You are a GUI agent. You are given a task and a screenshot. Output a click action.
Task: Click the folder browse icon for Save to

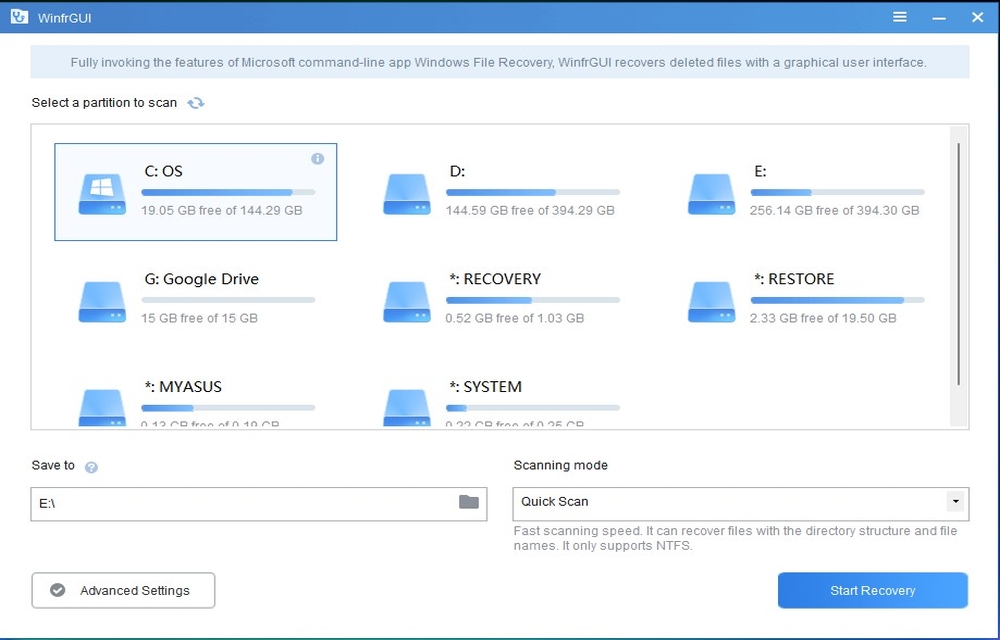[x=468, y=503]
